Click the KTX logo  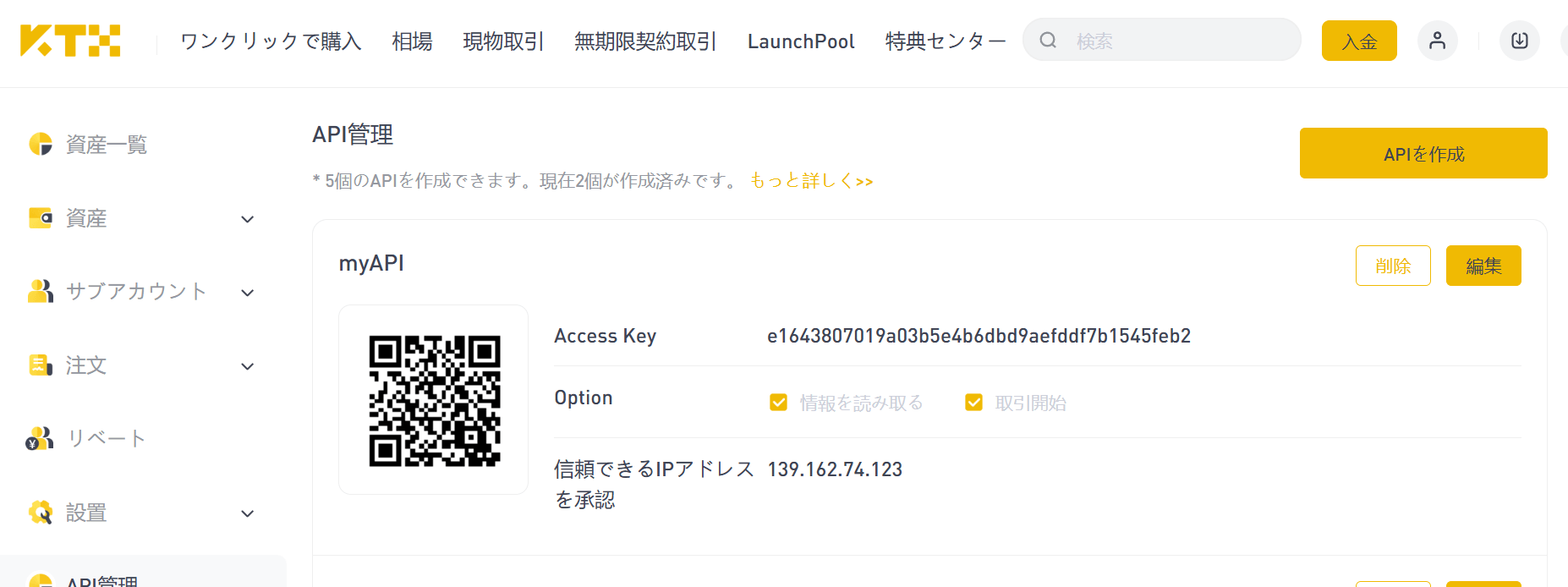70,41
